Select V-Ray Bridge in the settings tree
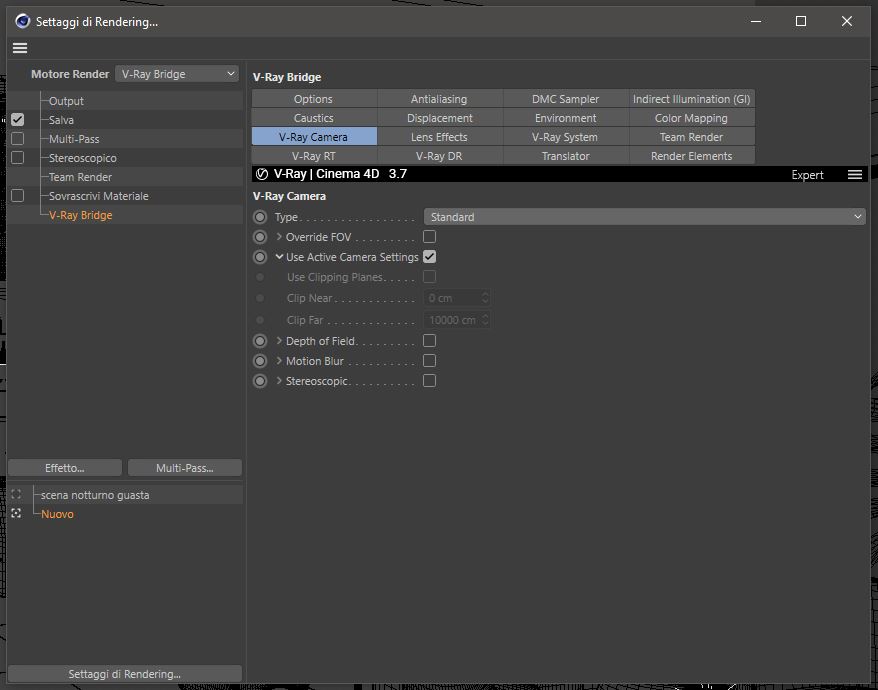The width and height of the screenshot is (878, 690). (x=81, y=215)
